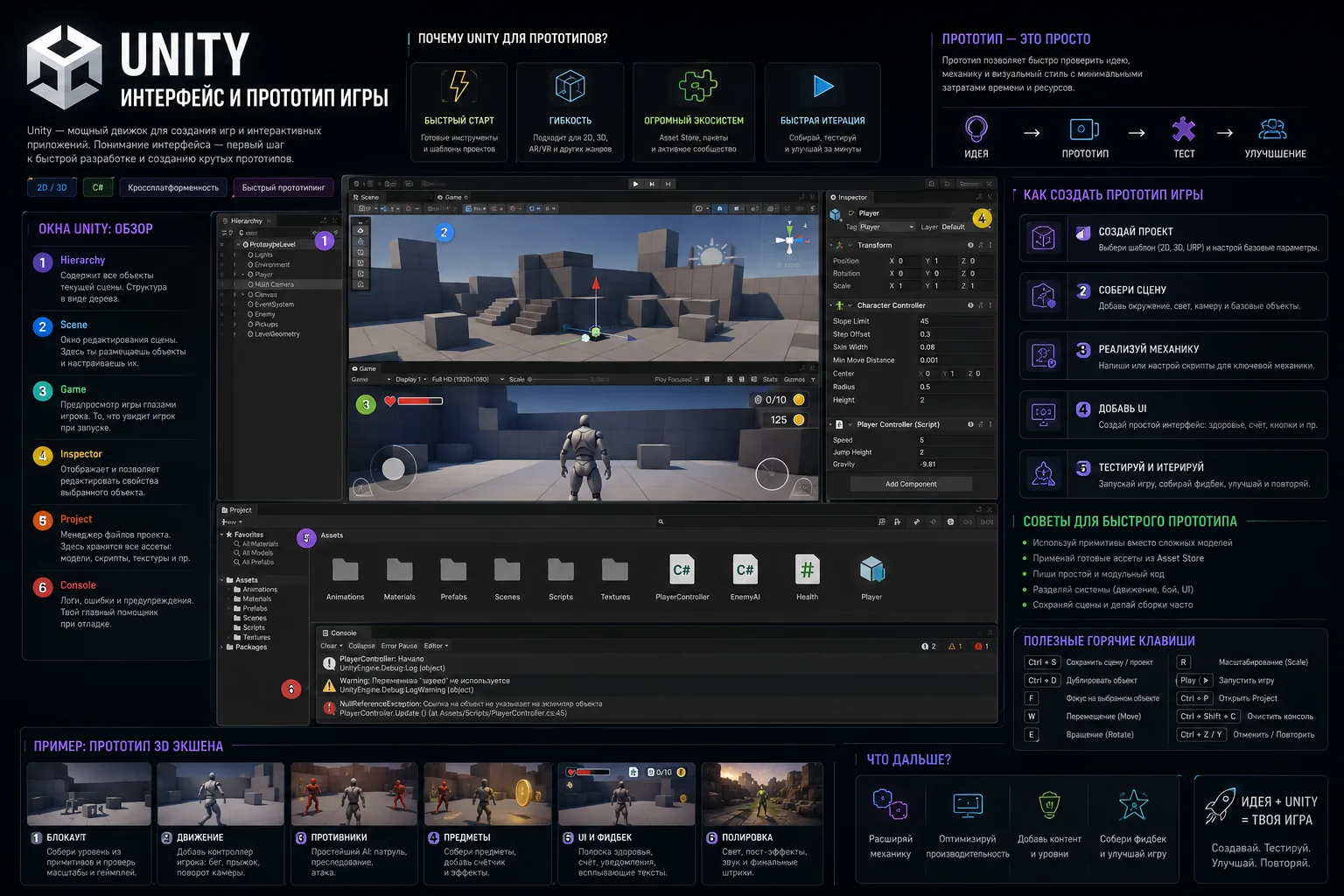Click the 2D / 3D tag

(x=52, y=187)
